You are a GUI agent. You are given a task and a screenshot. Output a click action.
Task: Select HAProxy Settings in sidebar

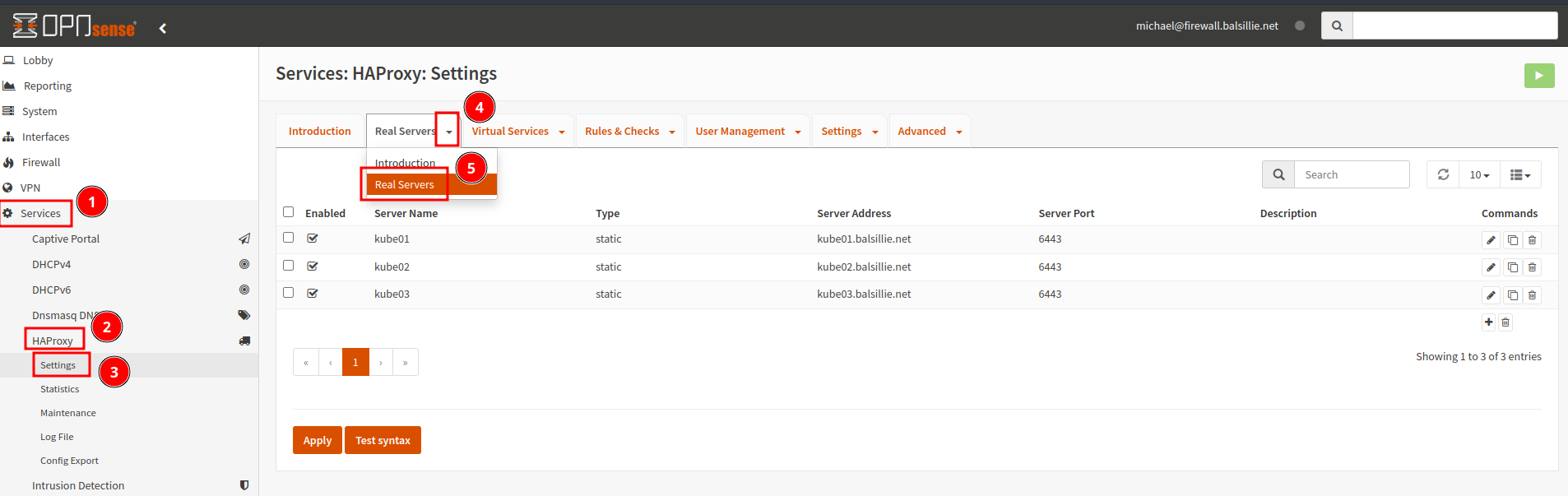coord(58,365)
